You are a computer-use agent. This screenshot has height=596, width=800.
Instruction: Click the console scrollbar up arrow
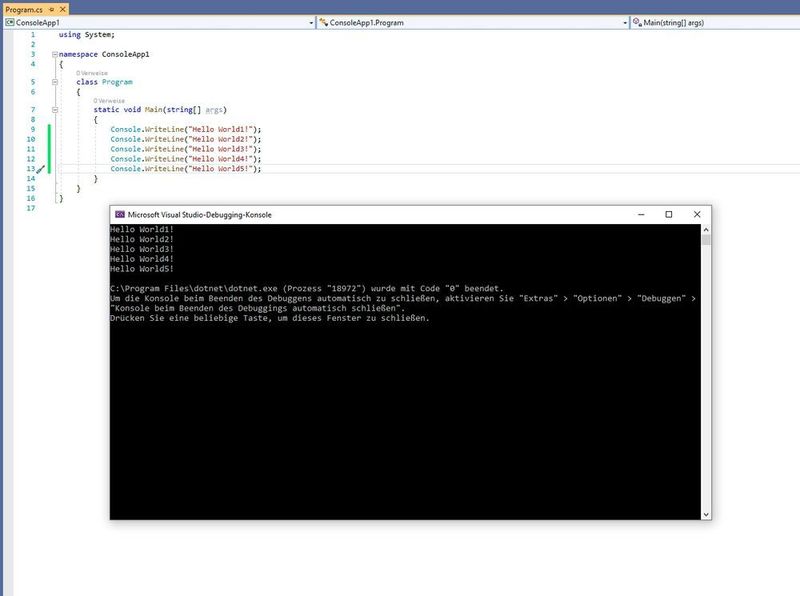click(x=706, y=230)
